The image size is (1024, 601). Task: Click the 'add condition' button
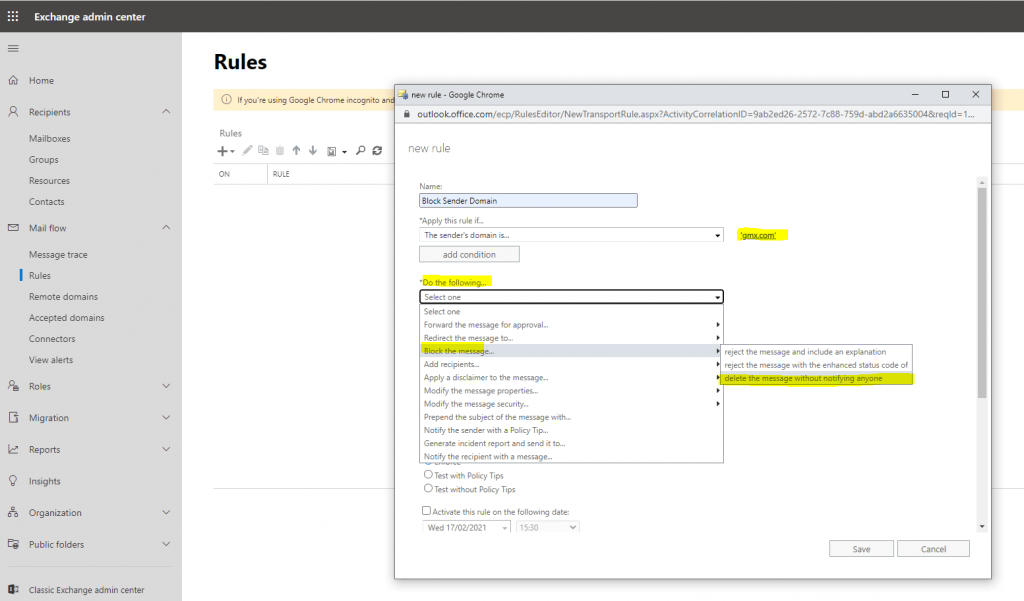pos(469,254)
